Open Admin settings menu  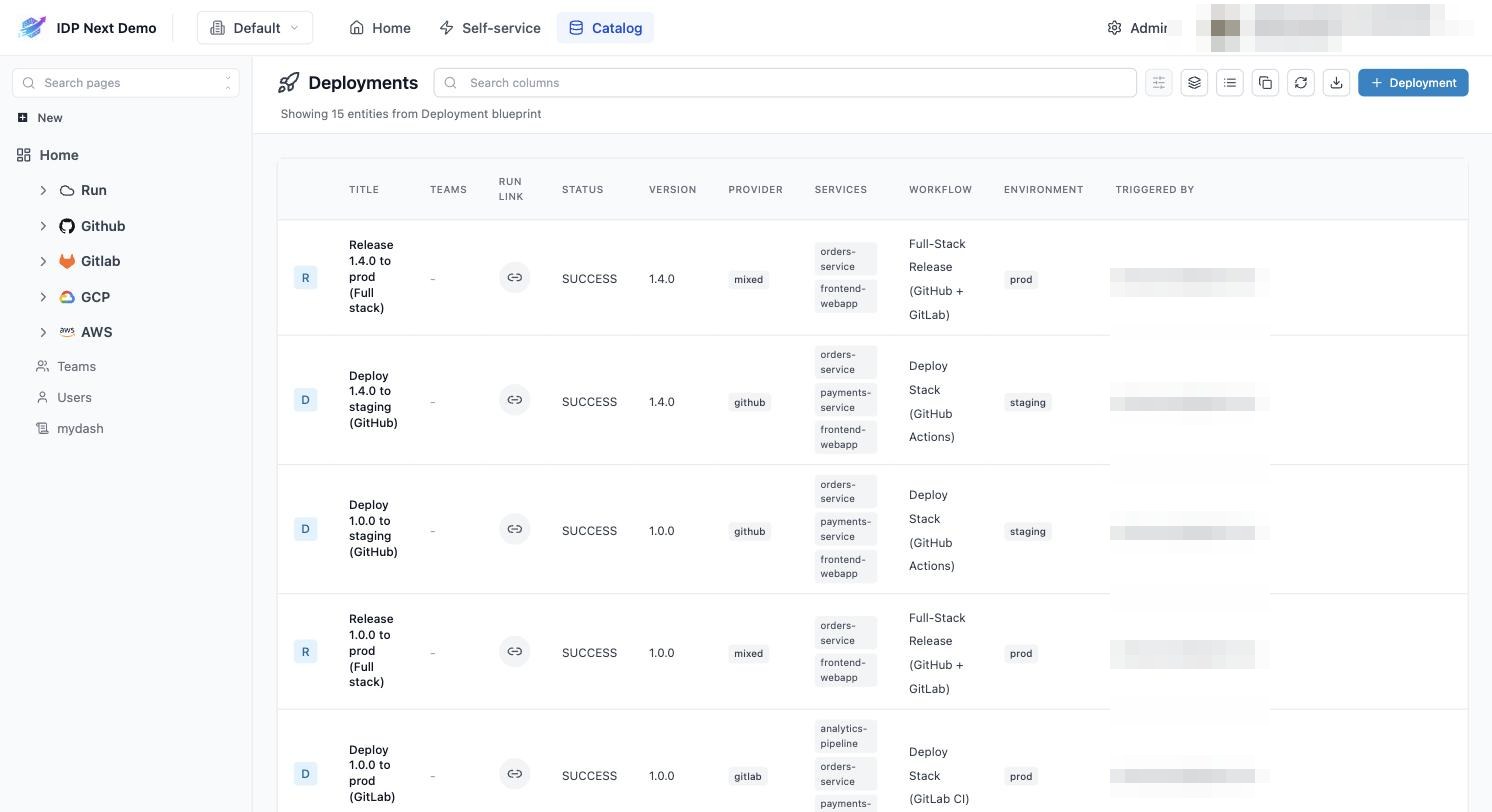[x=1137, y=28]
